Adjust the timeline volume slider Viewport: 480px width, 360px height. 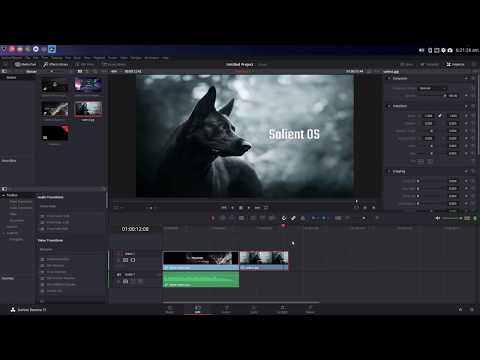[x=453, y=218]
